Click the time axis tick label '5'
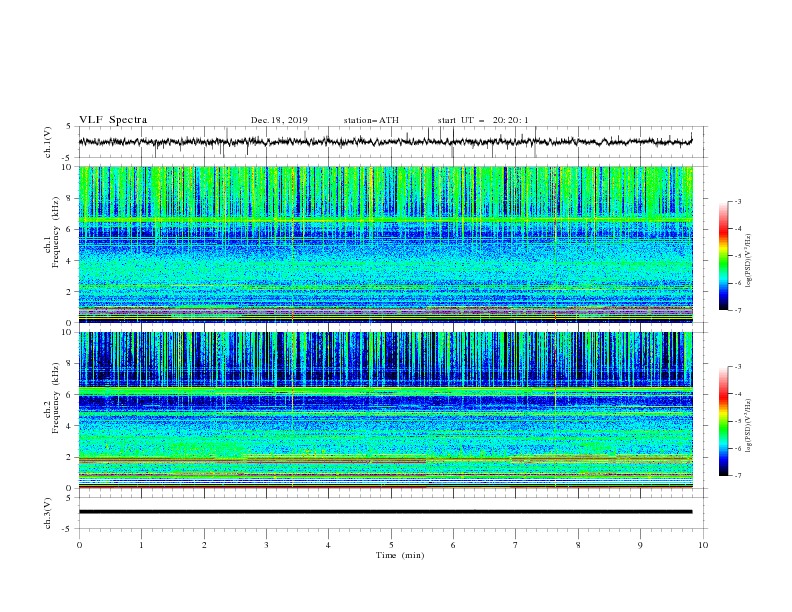The height and width of the screenshot is (612, 792). [x=391, y=545]
